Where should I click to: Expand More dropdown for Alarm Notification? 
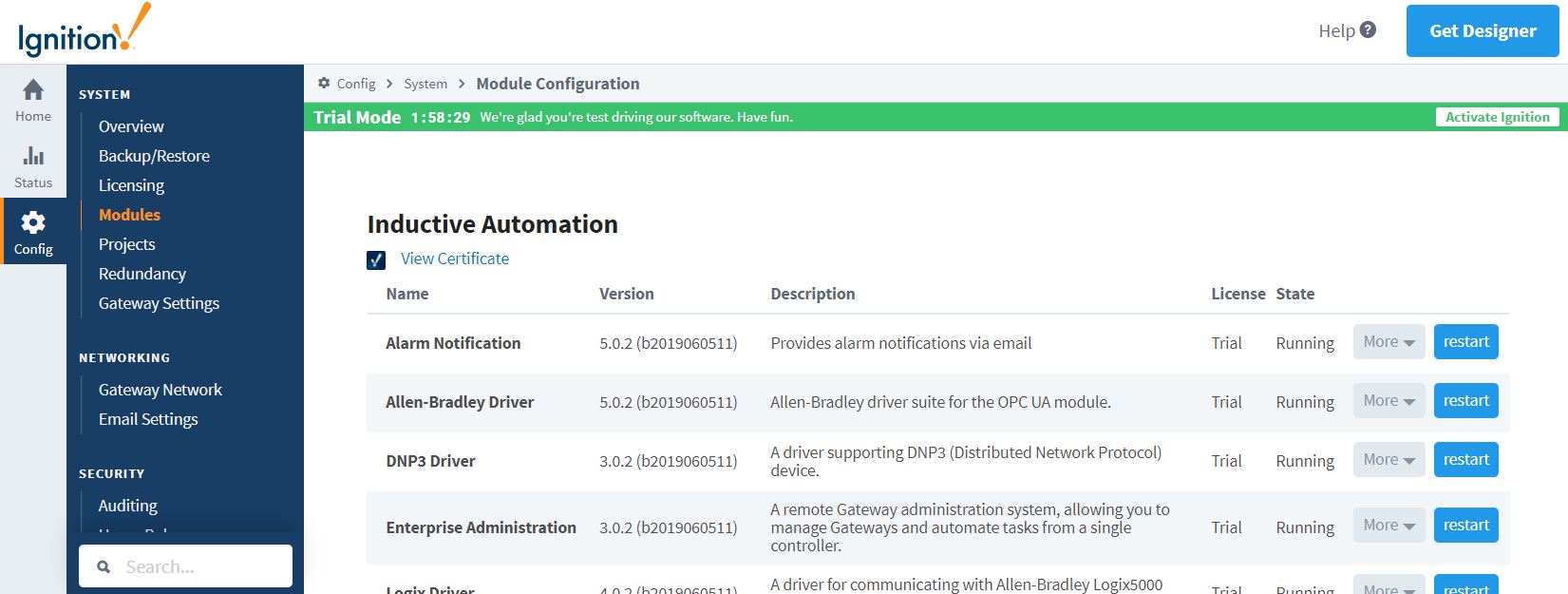(x=1389, y=342)
